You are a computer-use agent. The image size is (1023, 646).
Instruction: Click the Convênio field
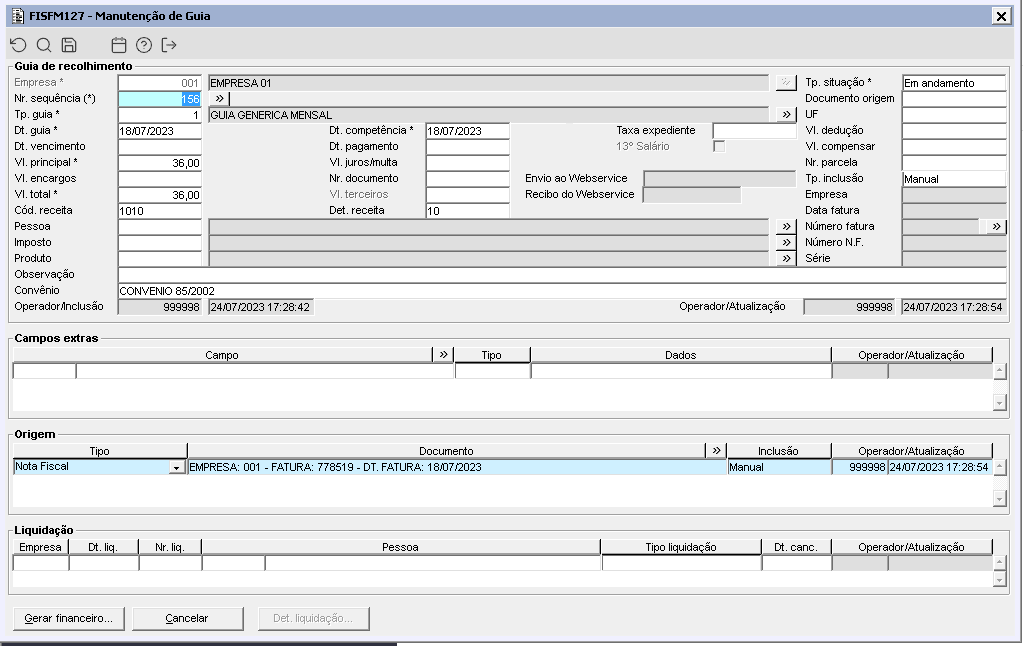(x=562, y=290)
